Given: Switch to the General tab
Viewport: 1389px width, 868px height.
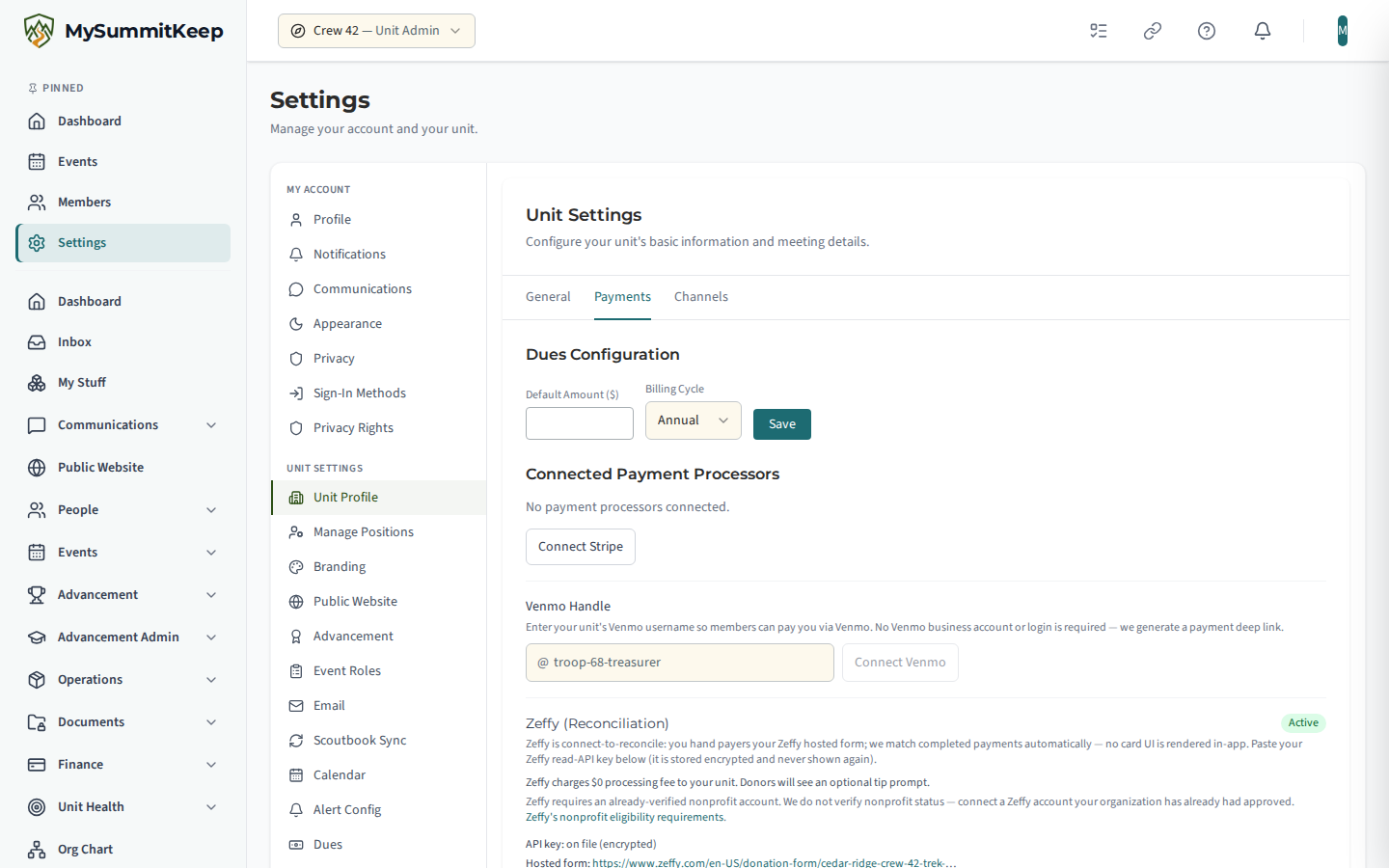Looking at the screenshot, I should (x=548, y=297).
